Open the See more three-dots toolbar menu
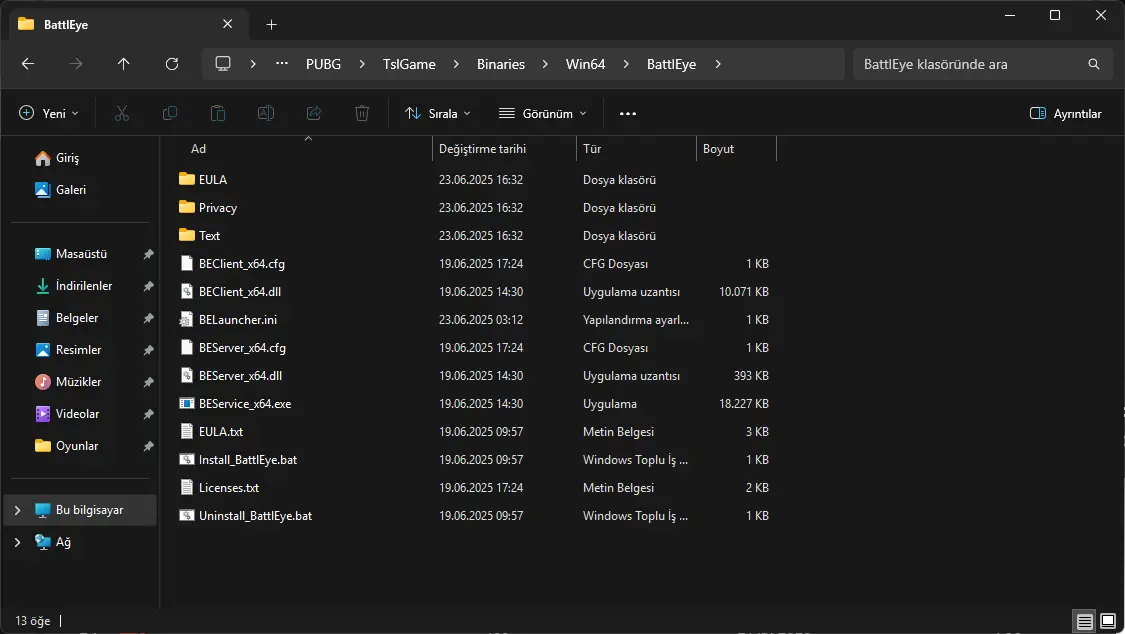The image size is (1125, 634). pyautogui.click(x=628, y=113)
